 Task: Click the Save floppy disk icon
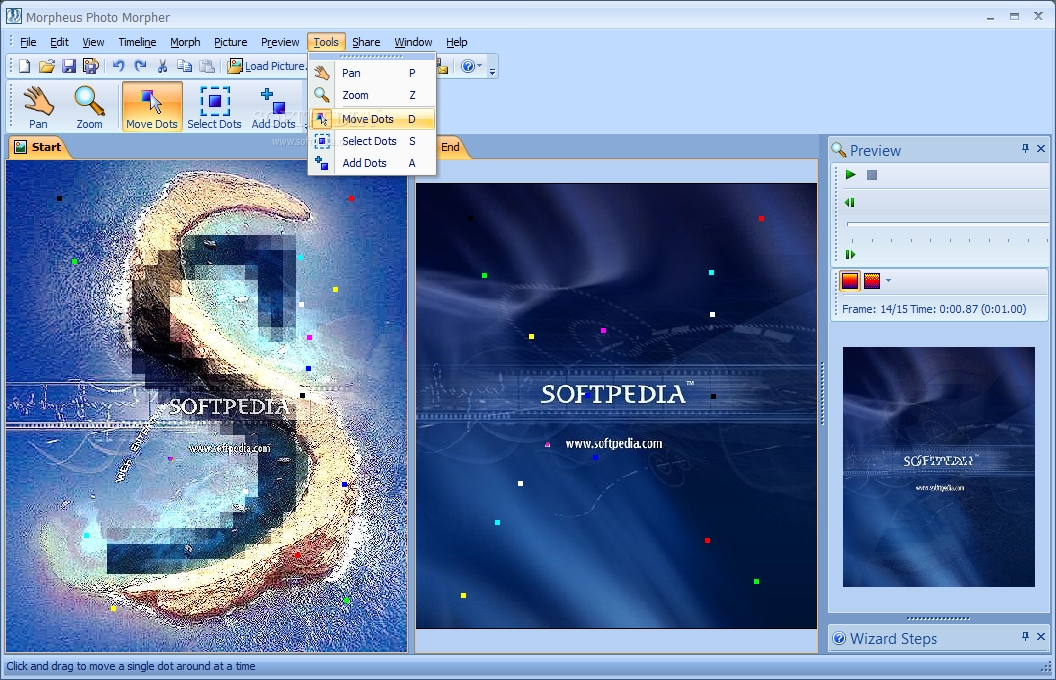click(x=69, y=66)
